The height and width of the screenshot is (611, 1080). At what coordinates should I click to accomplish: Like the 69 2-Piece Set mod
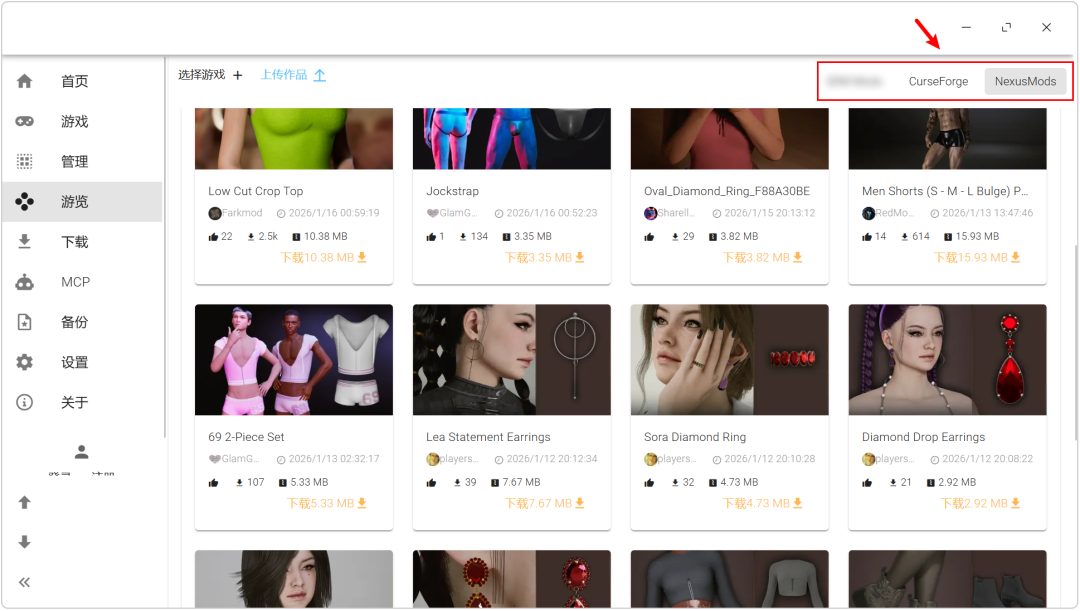pos(214,482)
